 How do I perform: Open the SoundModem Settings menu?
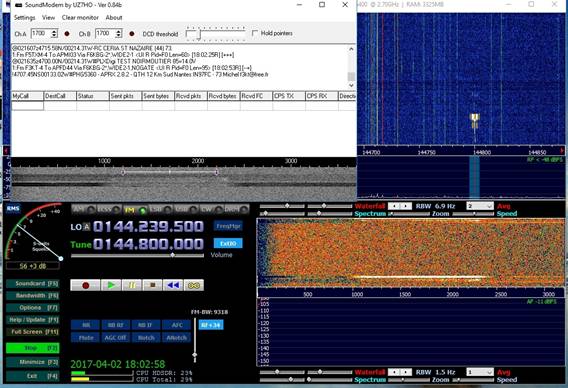(25, 18)
